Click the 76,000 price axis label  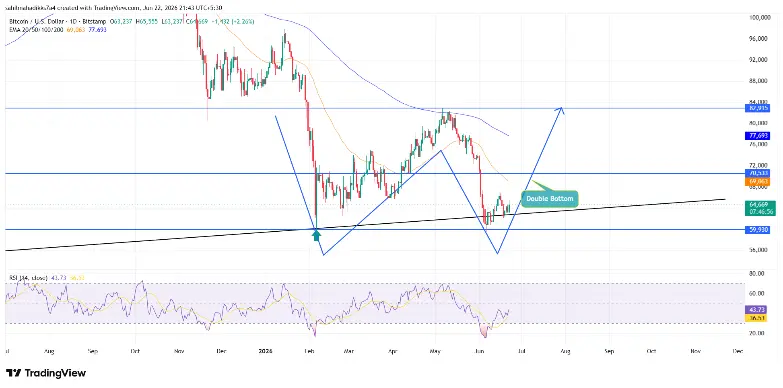[x=759, y=144]
